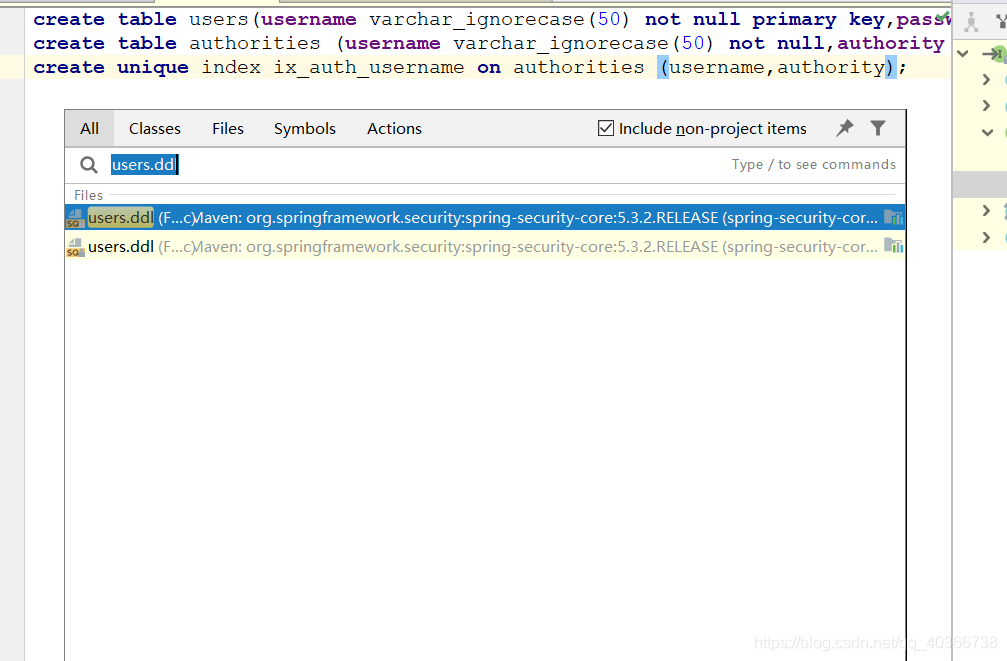
Task: Click the 'index' word in third line
Action: pyautogui.click(x=231, y=67)
